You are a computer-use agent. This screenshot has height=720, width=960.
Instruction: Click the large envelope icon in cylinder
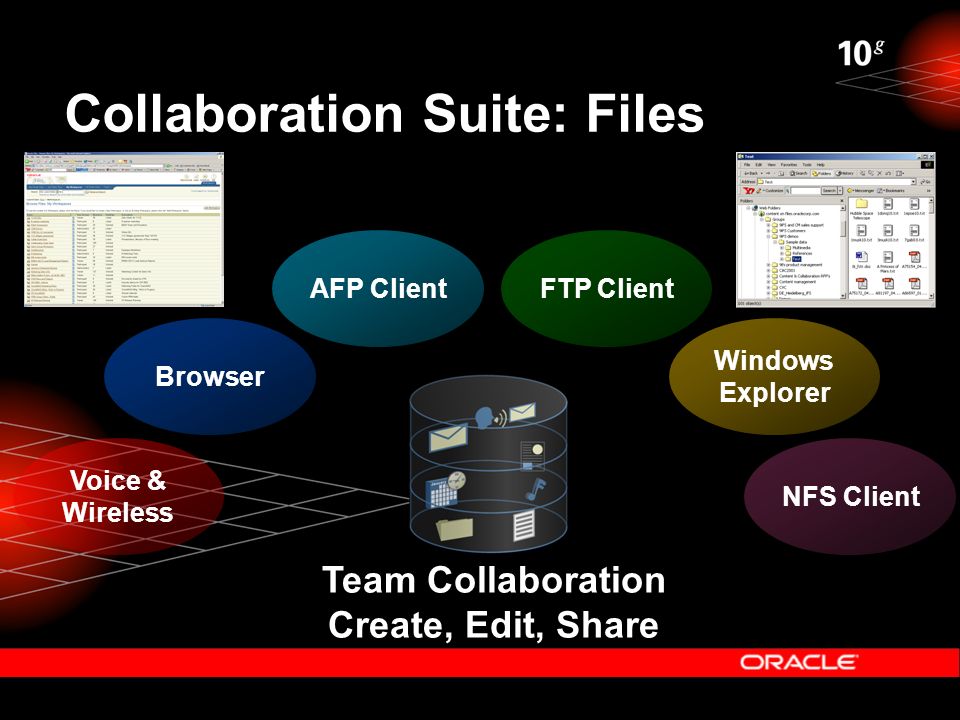[x=449, y=437]
